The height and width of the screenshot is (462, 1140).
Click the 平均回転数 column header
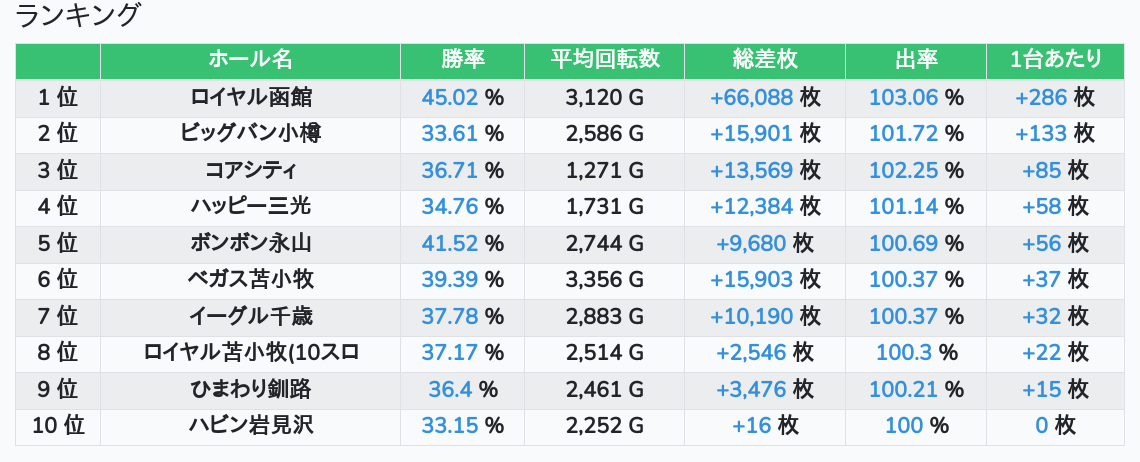604,60
